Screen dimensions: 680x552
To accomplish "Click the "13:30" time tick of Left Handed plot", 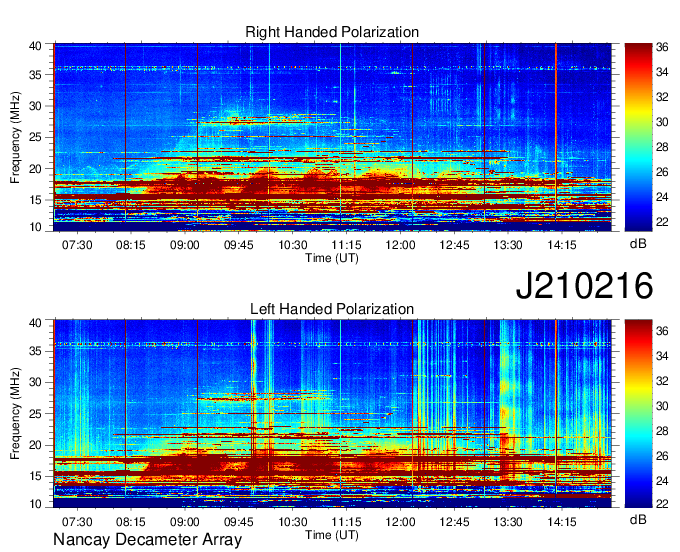I will pyautogui.click(x=508, y=521).
